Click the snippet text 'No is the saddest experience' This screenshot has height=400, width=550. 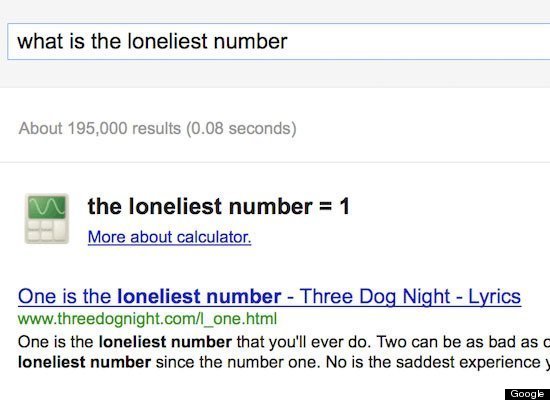(x=433, y=362)
